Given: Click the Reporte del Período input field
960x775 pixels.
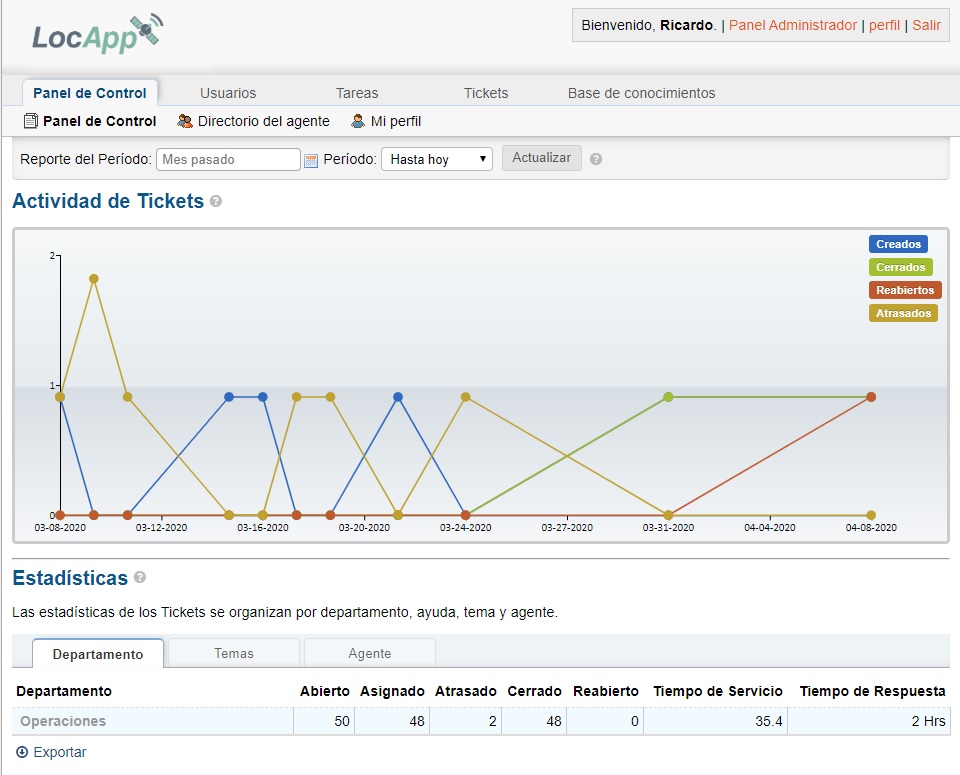Looking at the screenshot, I should [x=228, y=159].
